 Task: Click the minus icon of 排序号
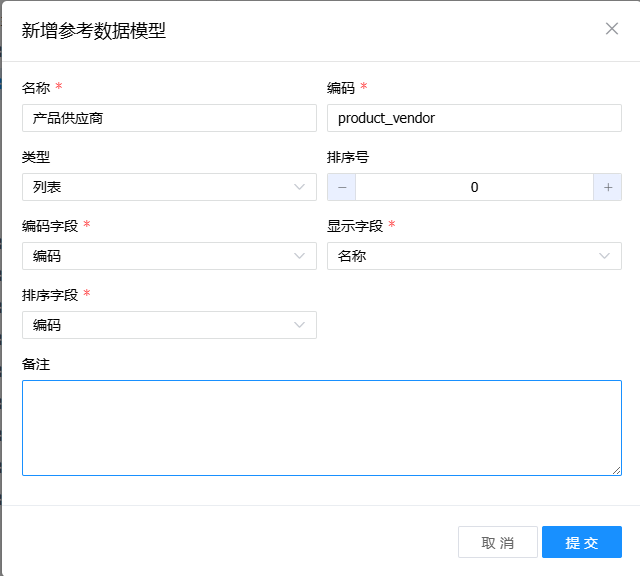click(x=341, y=187)
